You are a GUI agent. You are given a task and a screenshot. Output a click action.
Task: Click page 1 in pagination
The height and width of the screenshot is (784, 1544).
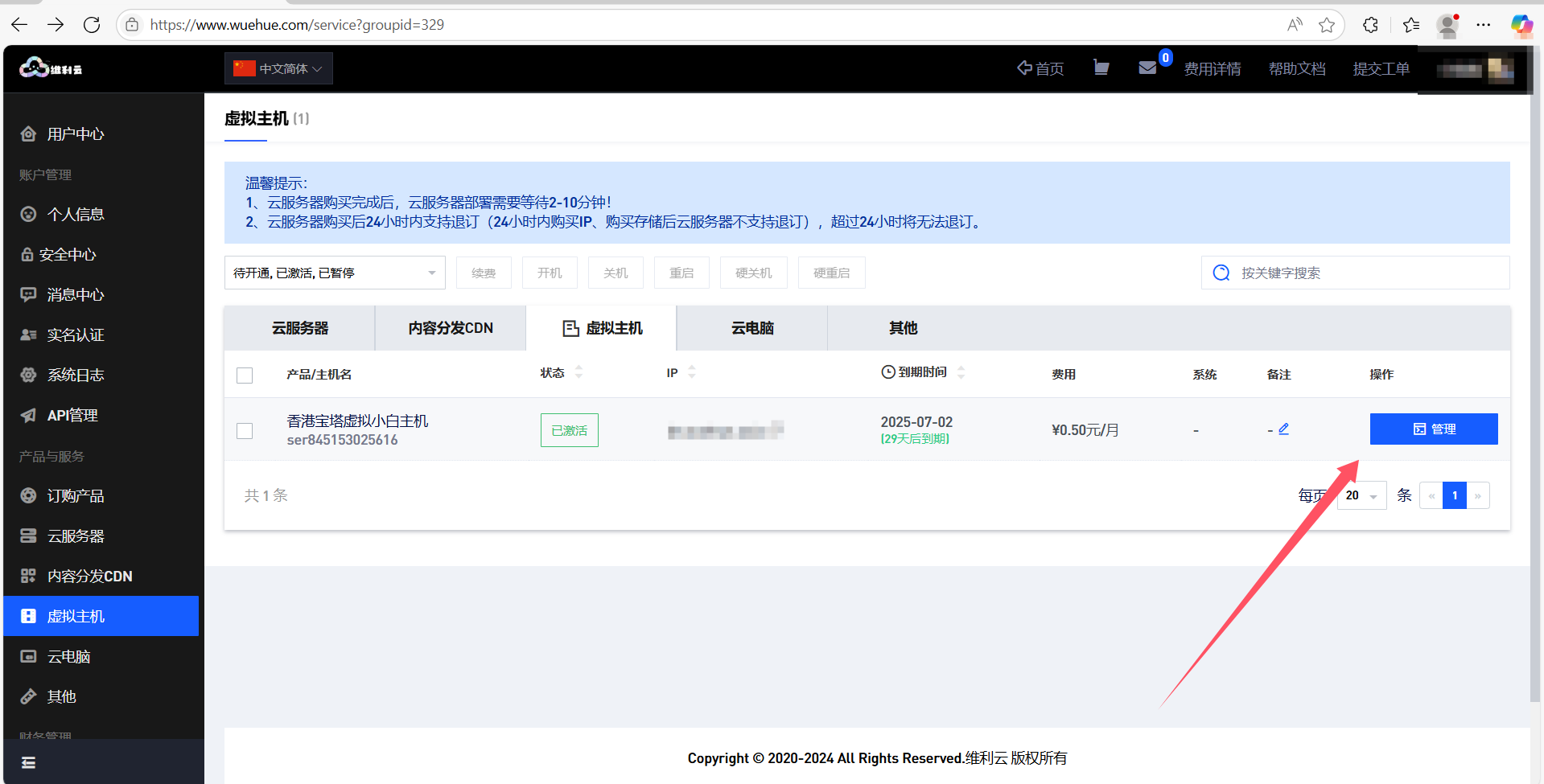(x=1455, y=495)
